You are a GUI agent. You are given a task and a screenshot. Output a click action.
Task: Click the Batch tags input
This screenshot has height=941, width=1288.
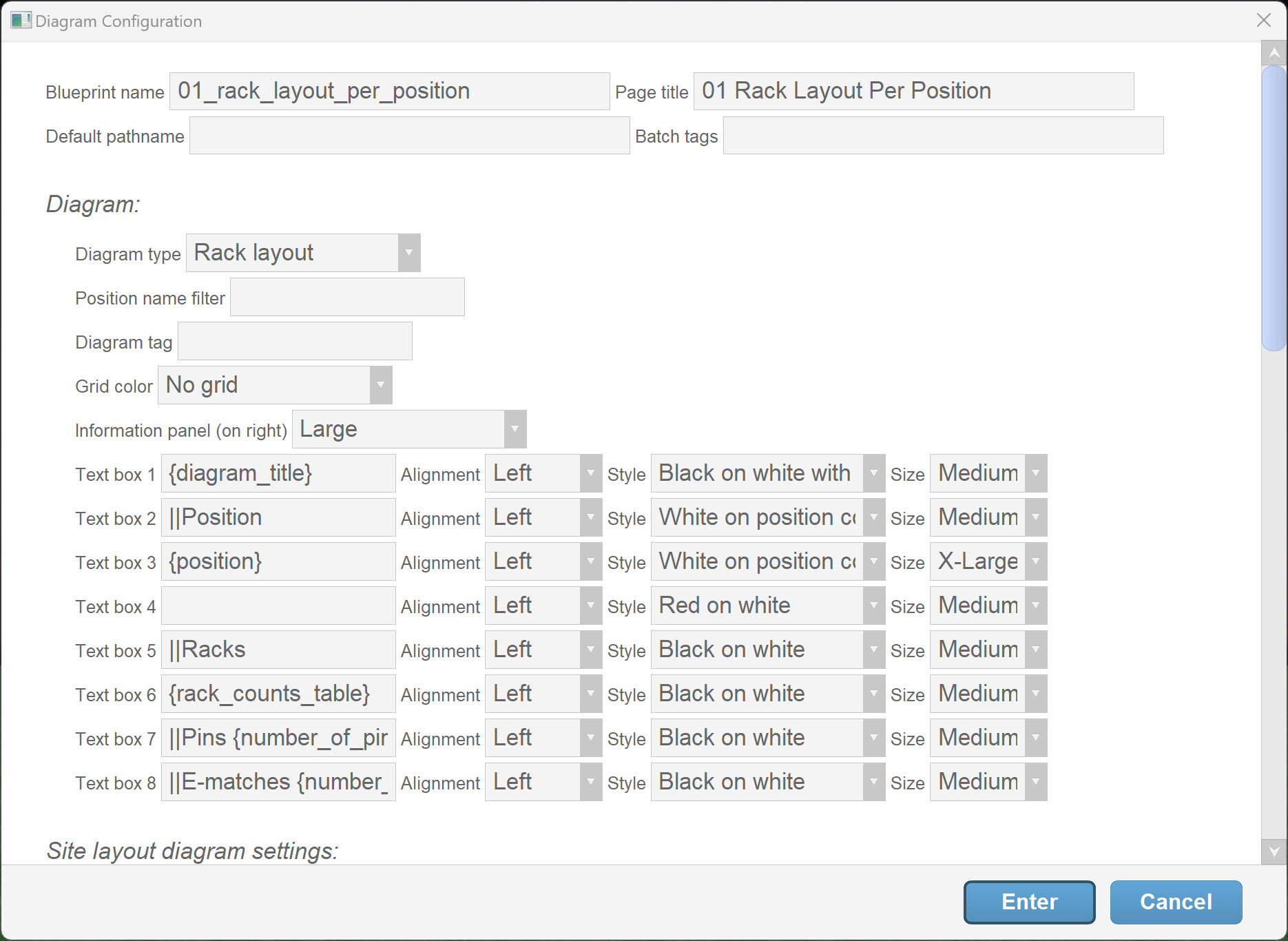click(943, 136)
